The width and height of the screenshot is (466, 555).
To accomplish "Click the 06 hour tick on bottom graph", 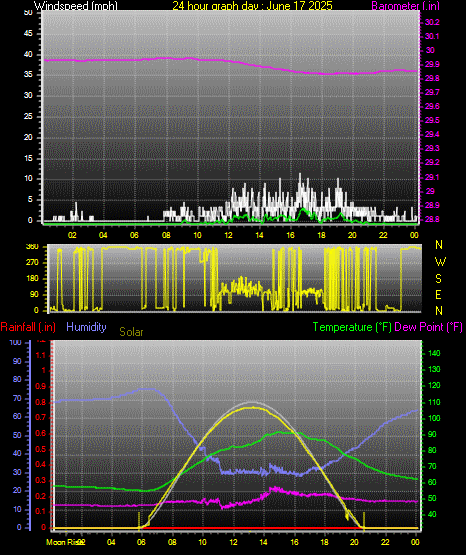I will click(141, 542).
